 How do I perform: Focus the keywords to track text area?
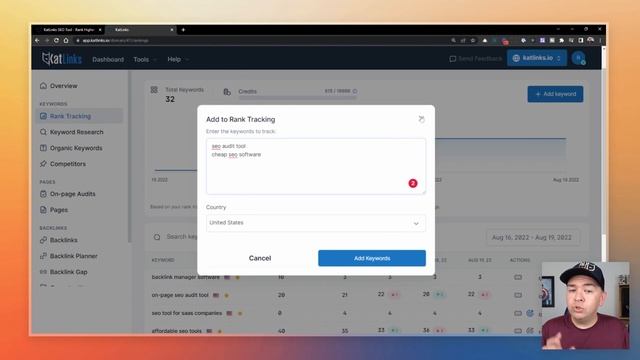(x=316, y=166)
